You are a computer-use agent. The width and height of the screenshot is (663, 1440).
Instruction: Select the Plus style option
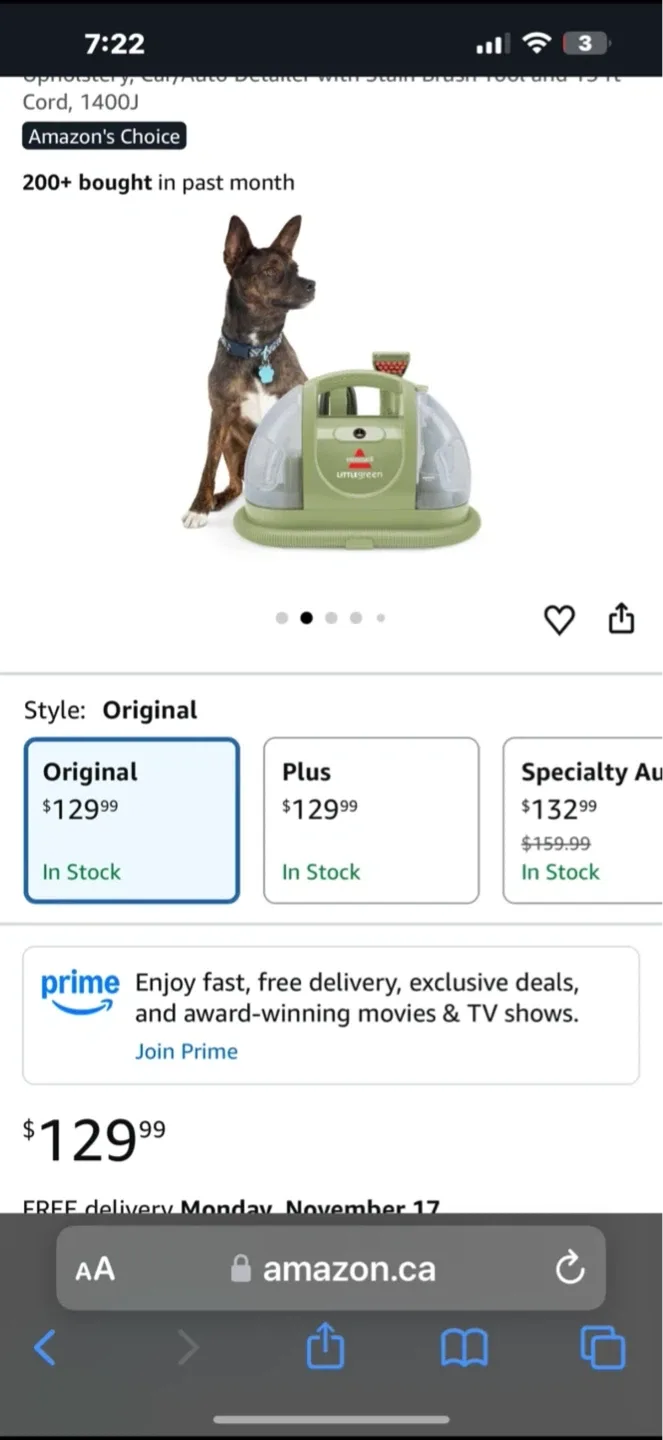[x=371, y=820]
